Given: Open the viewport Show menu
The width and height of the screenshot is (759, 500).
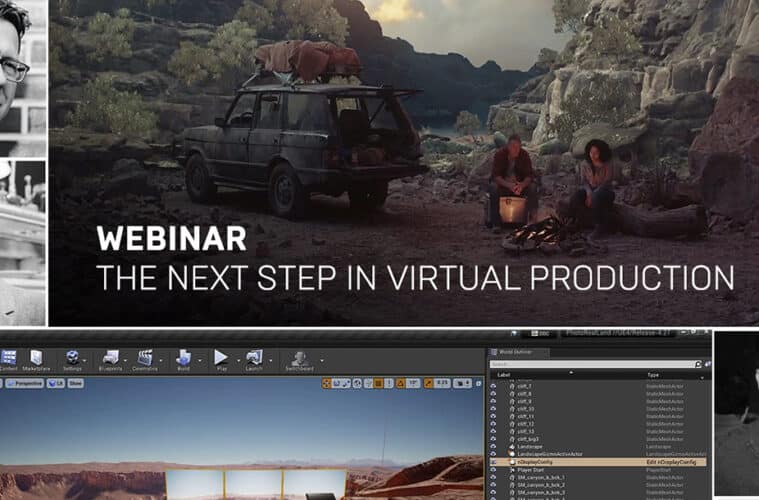Looking at the screenshot, I should tap(76, 383).
